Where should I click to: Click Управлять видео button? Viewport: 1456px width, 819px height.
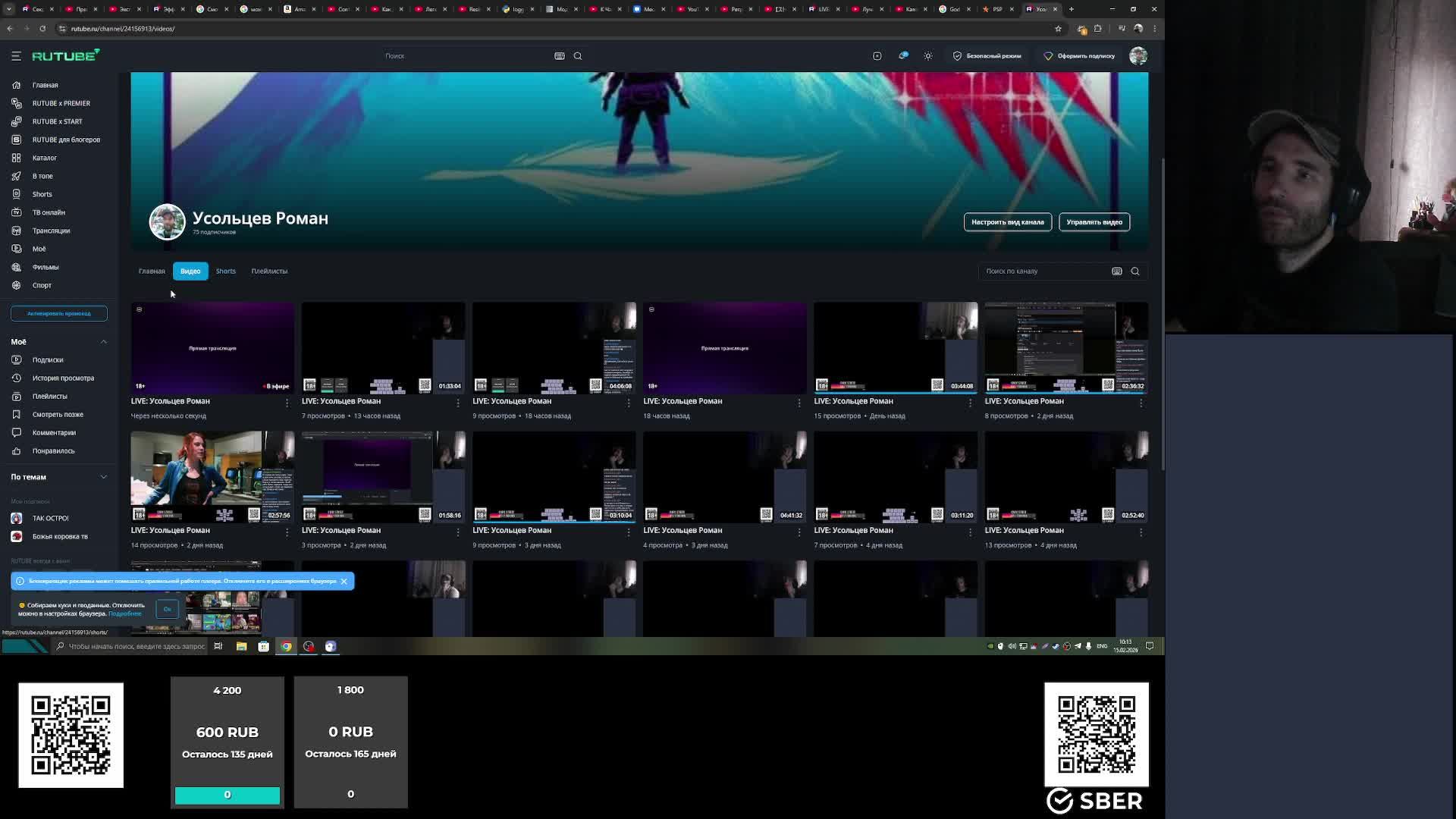[1094, 222]
